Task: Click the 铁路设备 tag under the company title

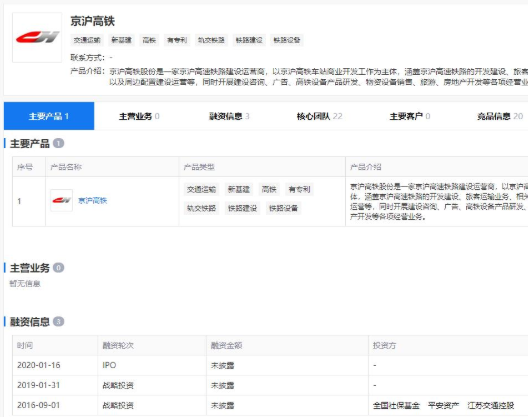Action: click(x=287, y=40)
